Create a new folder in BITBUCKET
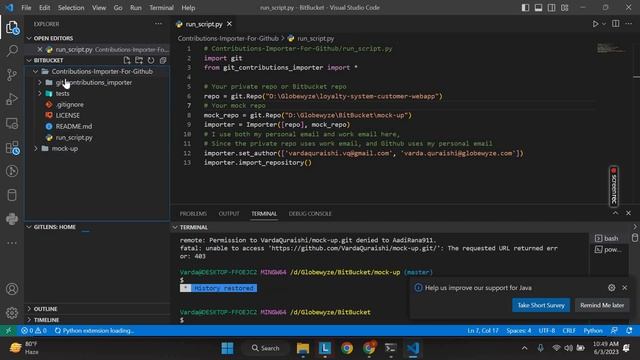Screen dimensions: 640x360 pyautogui.click(x=139, y=60)
